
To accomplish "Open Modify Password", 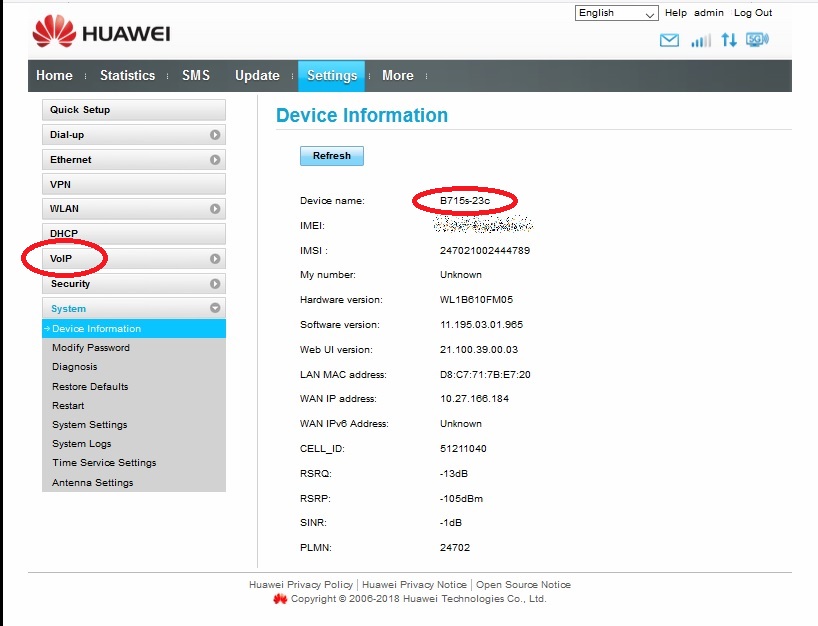I will coord(91,347).
